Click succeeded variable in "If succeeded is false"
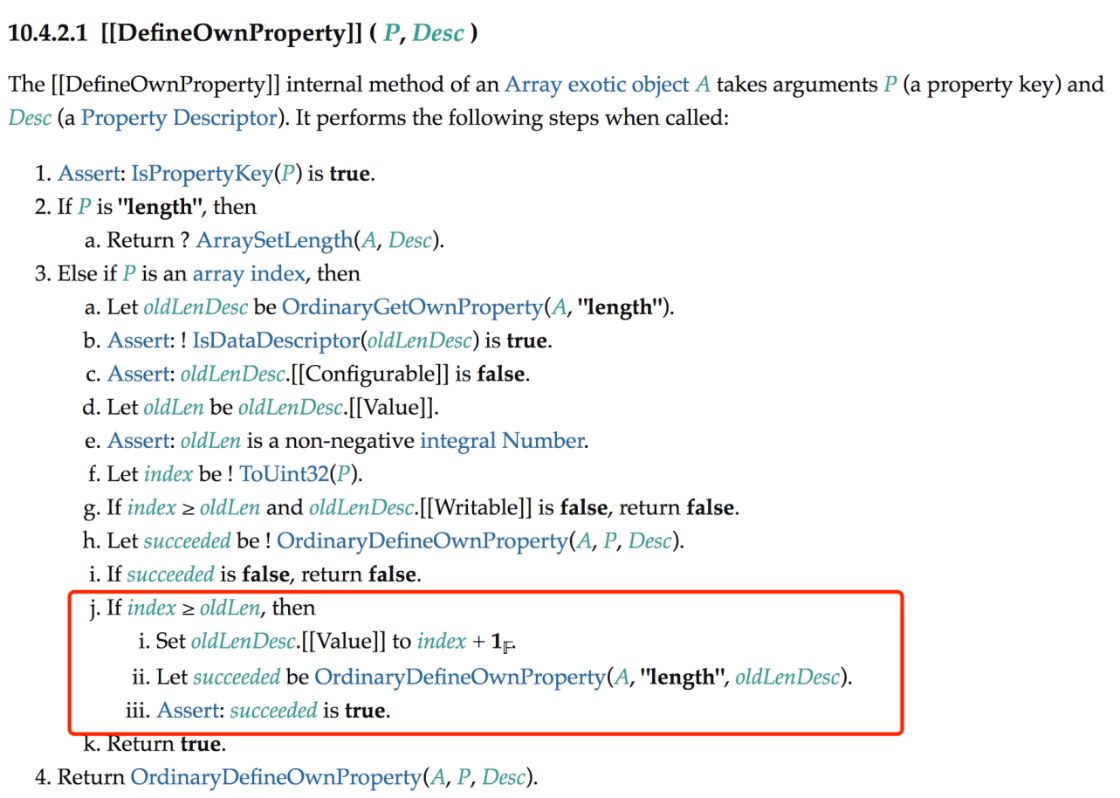Viewport: 1120px width, 798px height. pos(171,574)
